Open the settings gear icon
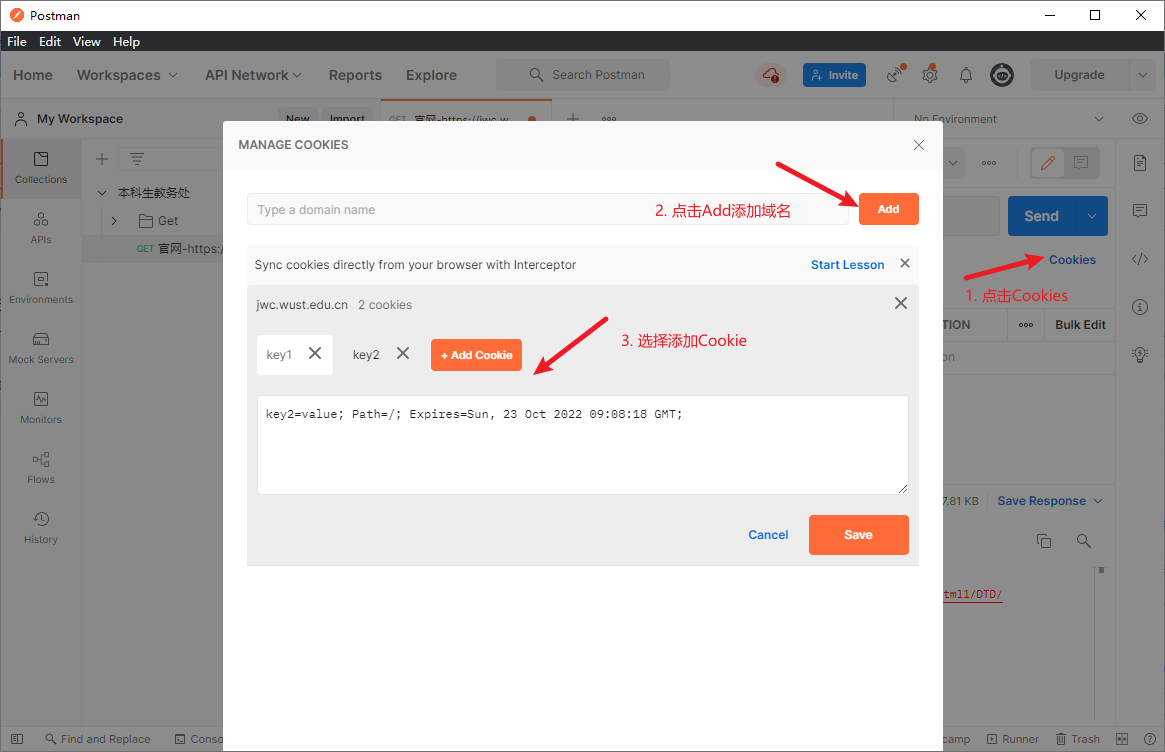 click(930, 75)
